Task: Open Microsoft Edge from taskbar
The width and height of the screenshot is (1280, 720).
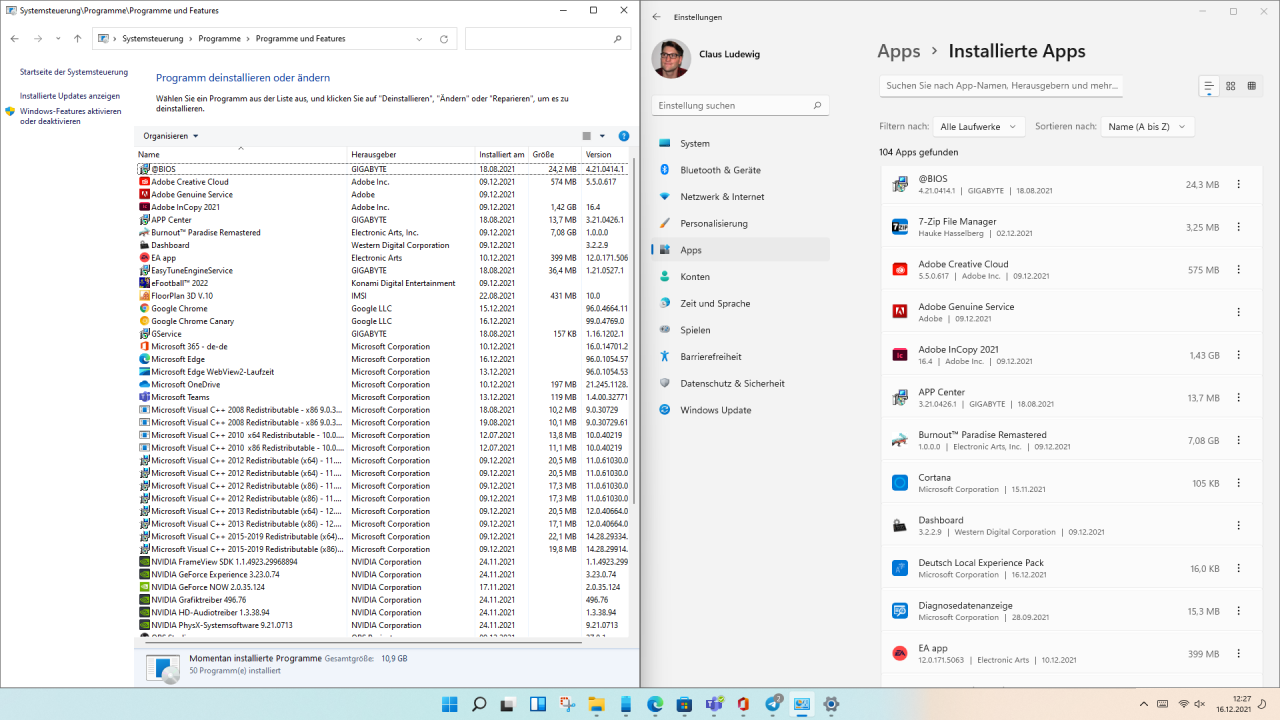Action: pos(655,704)
